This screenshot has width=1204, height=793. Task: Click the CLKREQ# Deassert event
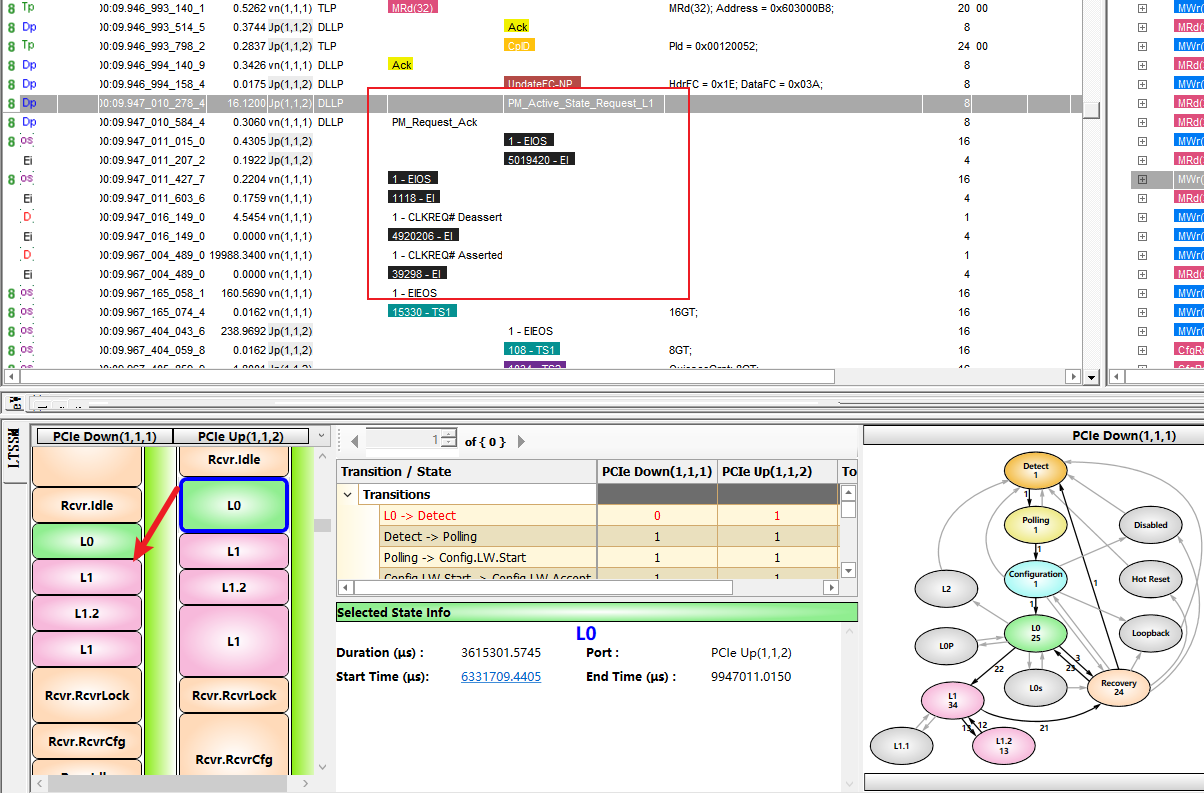click(447, 217)
